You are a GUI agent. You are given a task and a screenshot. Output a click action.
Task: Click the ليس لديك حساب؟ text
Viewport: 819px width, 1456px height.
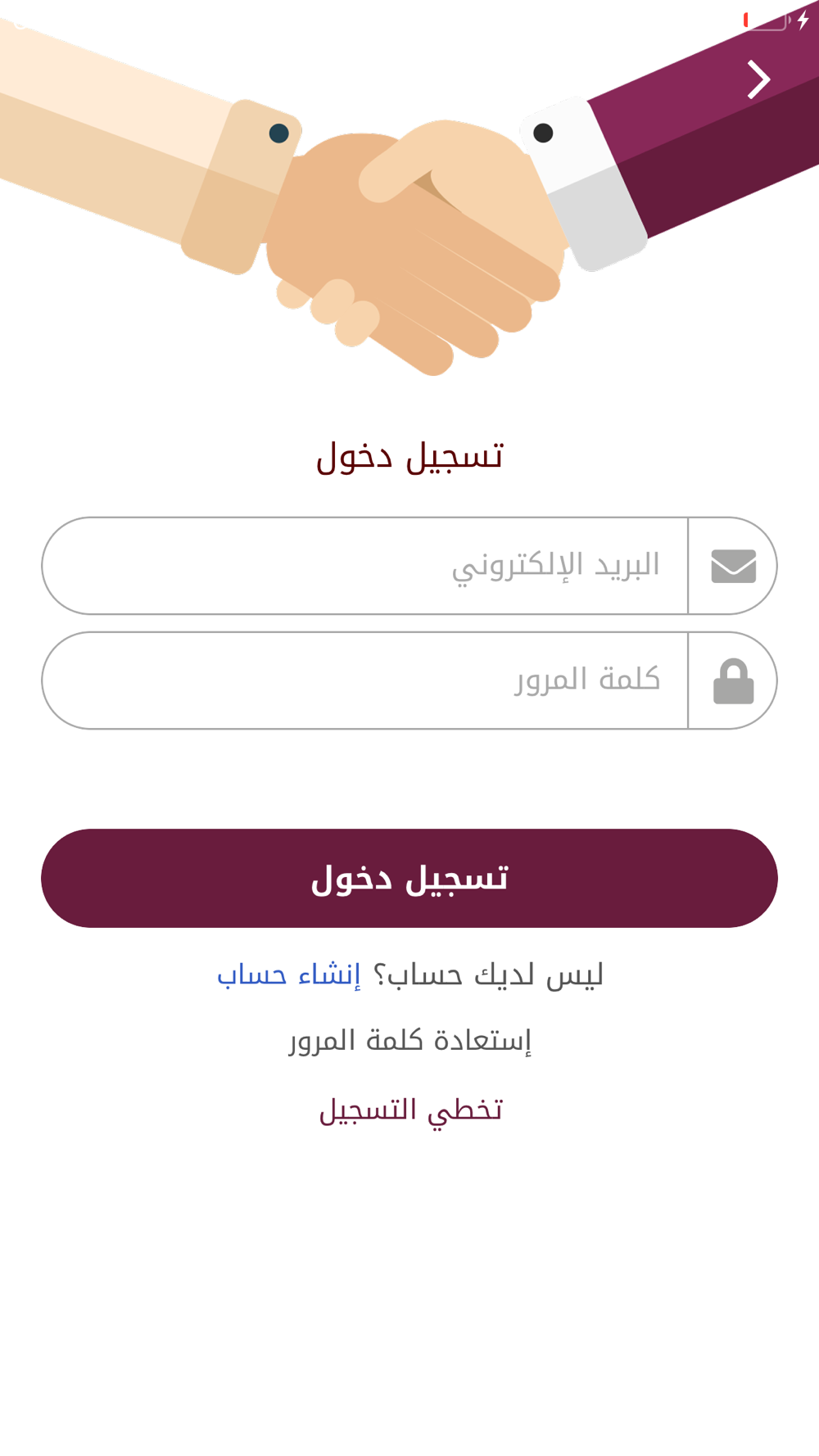488,974
